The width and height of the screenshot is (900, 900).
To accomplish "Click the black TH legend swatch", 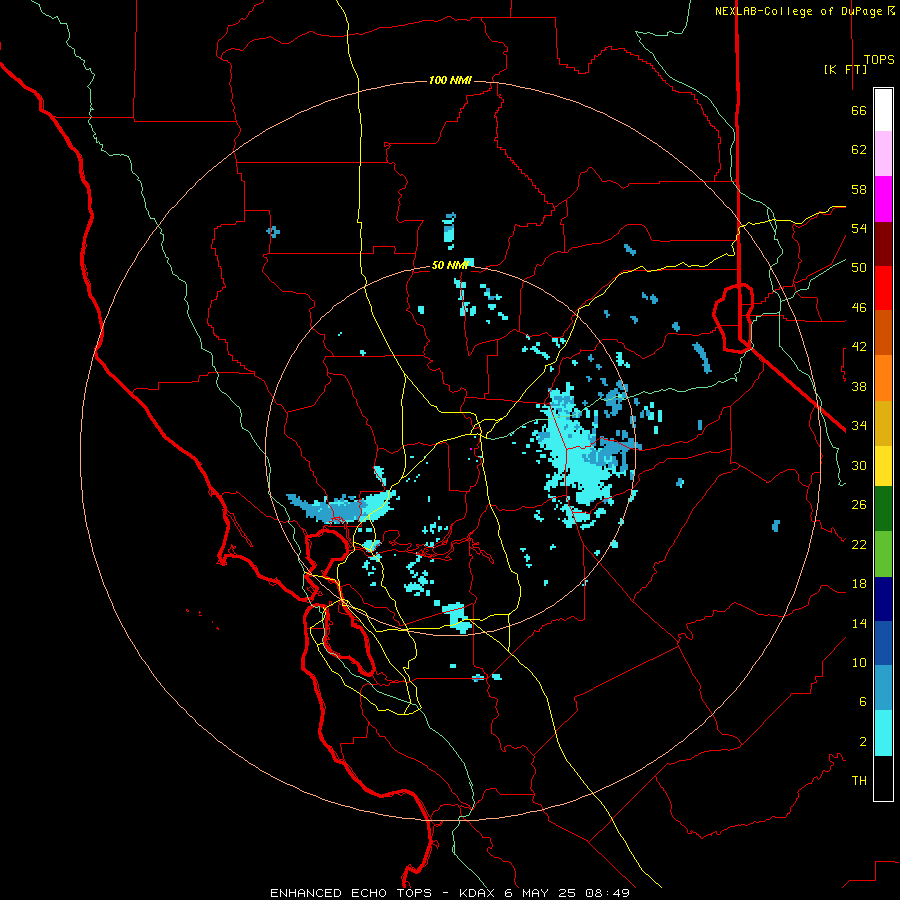I will click(x=883, y=778).
